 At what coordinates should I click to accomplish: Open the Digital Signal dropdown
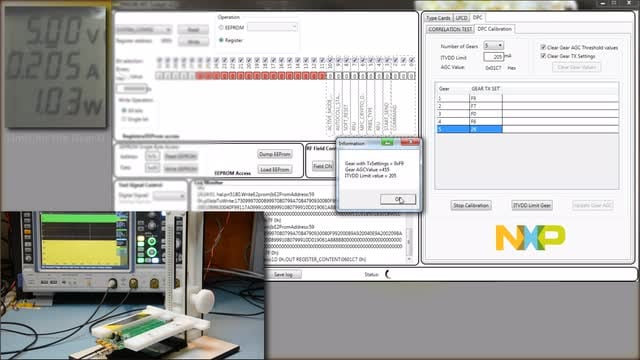click(x=169, y=196)
